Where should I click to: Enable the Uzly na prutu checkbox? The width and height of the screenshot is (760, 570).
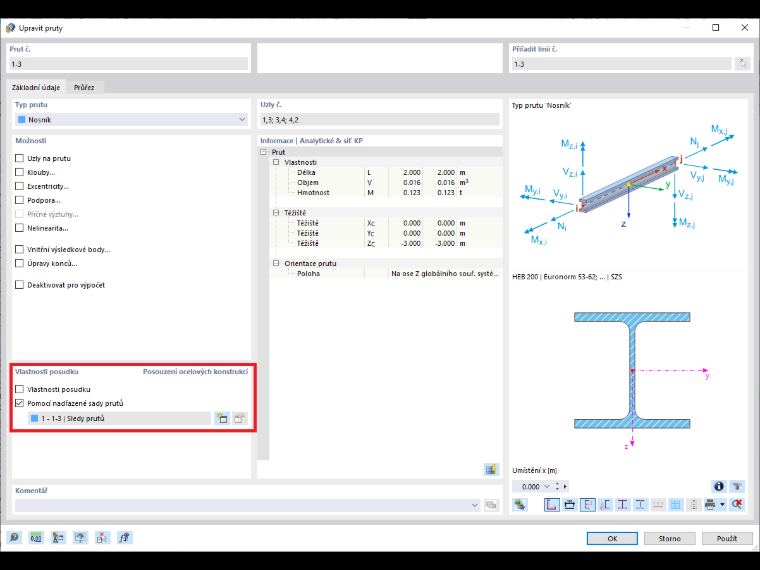(x=19, y=158)
